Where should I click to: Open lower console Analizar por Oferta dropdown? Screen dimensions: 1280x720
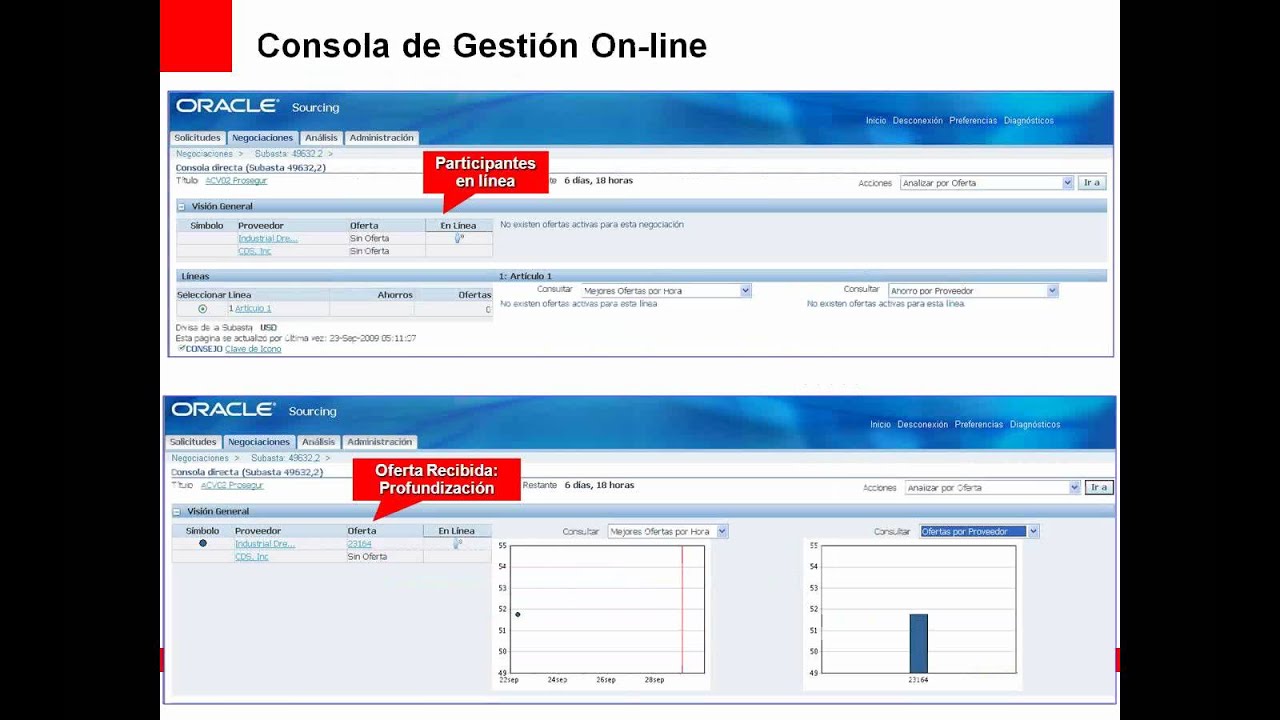(x=993, y=488)
